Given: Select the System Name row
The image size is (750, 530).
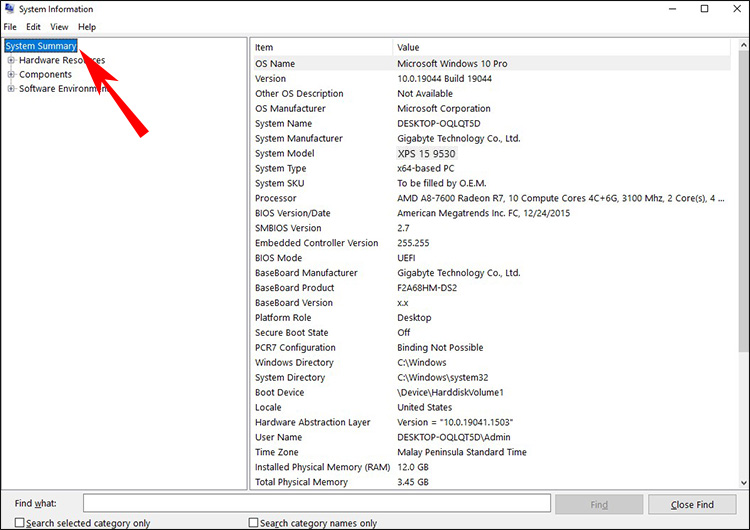Looking at the screenshot, I should (x=491, y=123).
